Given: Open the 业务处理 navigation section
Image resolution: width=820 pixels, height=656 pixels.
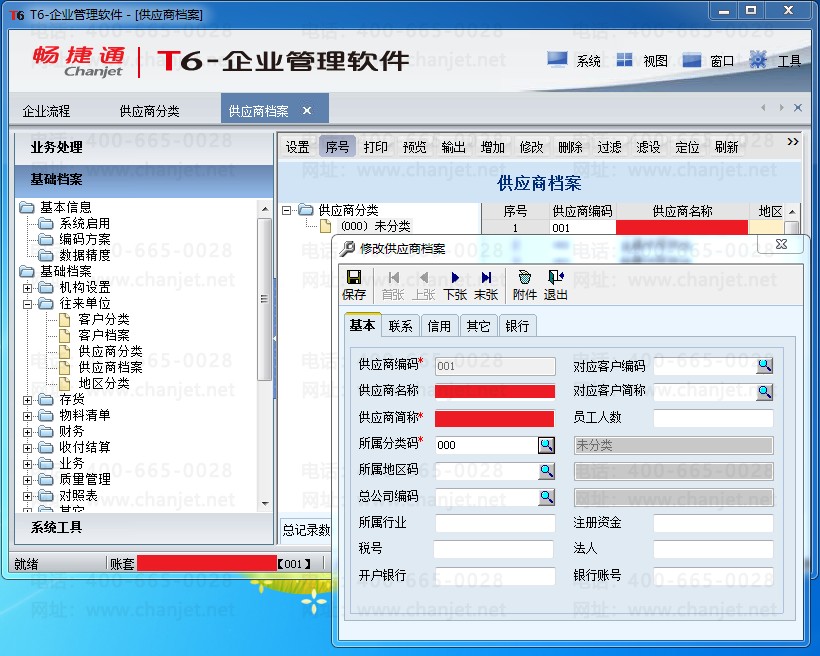Looking at the screenshot, I should (x=144, y=148).
